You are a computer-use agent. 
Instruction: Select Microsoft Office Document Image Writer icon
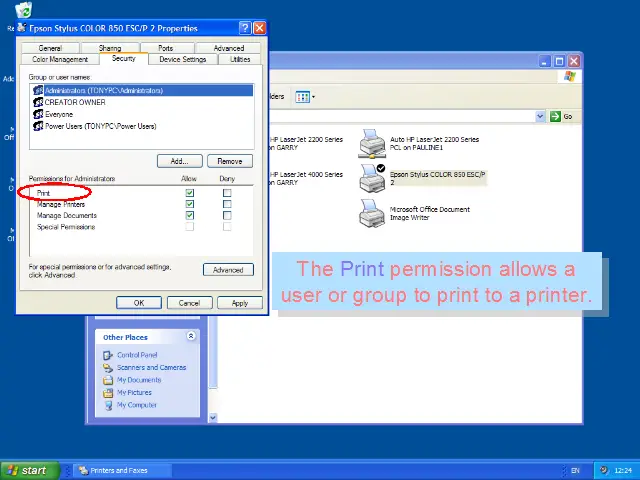(372, 213)
